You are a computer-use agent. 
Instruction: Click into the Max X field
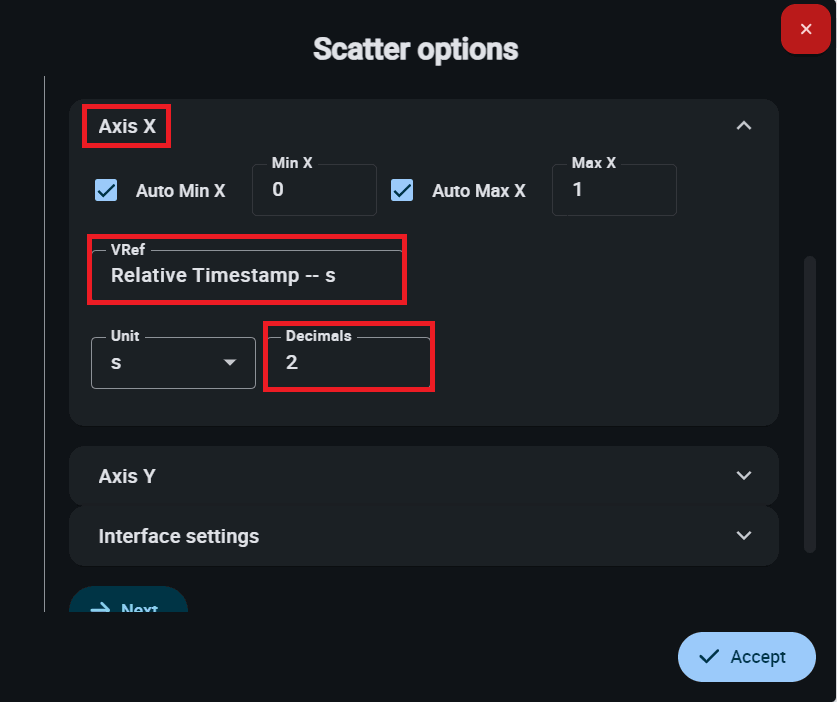613,190
